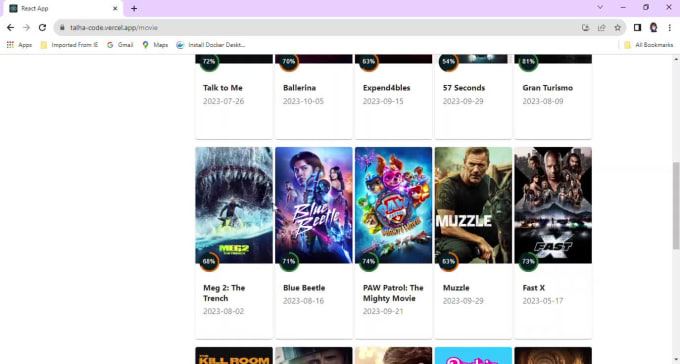Click the address bar URL field
The width and height of the screenshot is (680, 364).
(x=321, y=28)
